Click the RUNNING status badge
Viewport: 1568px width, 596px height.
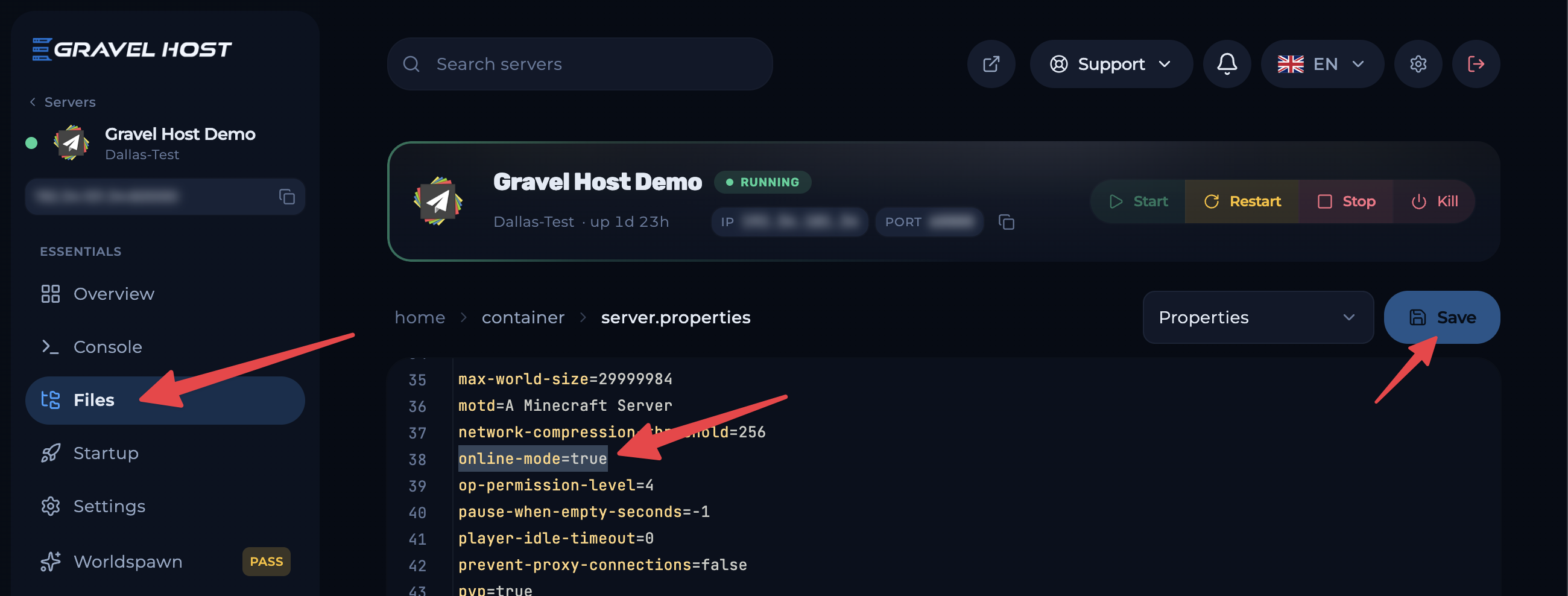point(762,182)
